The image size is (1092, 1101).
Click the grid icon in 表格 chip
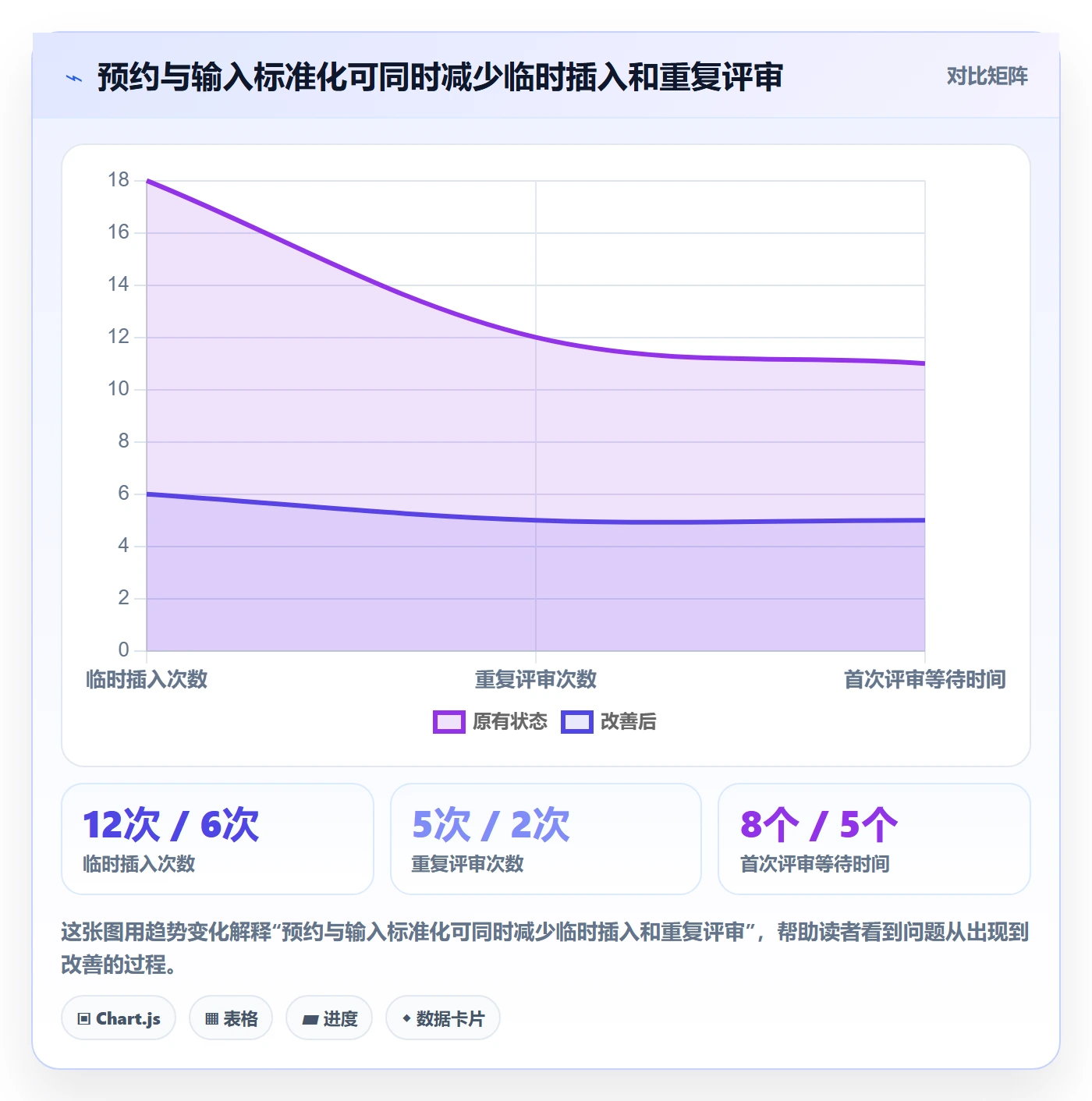[x=211, y=1018]
